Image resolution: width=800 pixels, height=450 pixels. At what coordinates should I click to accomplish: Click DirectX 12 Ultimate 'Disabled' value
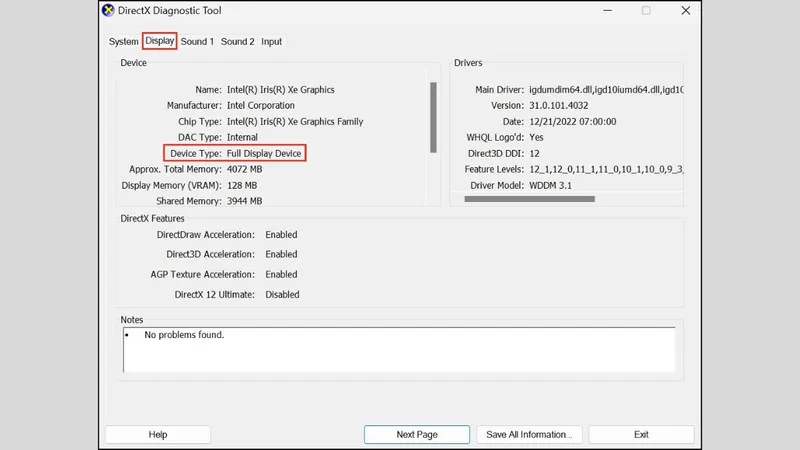[282, 294]
